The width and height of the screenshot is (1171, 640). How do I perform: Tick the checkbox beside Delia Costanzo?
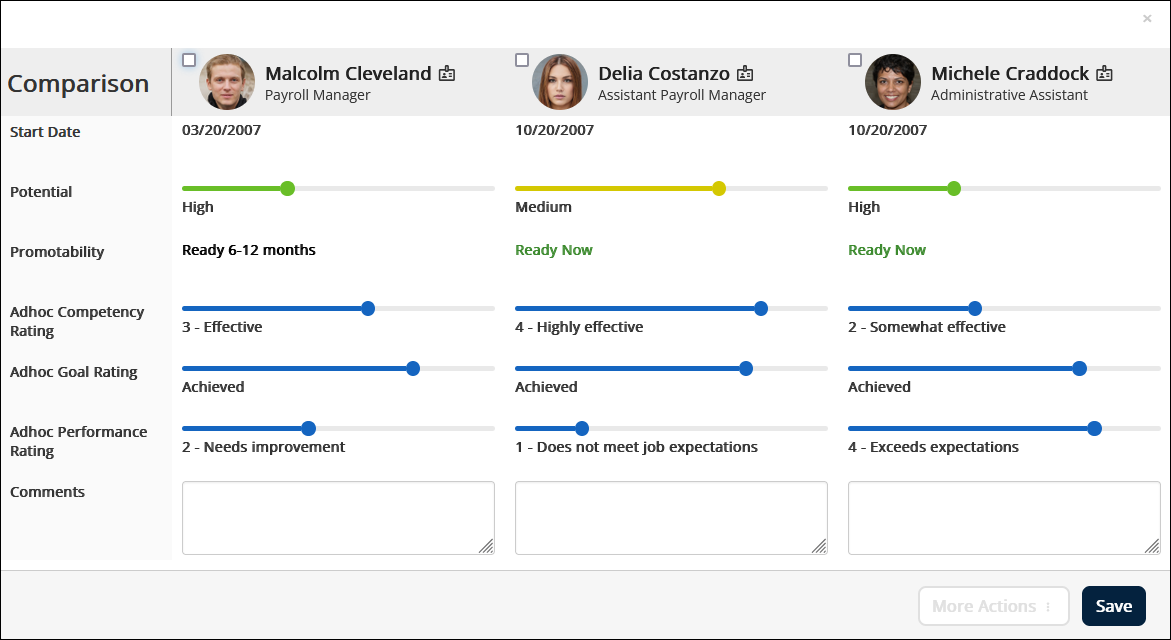click(x=522, y=60)
